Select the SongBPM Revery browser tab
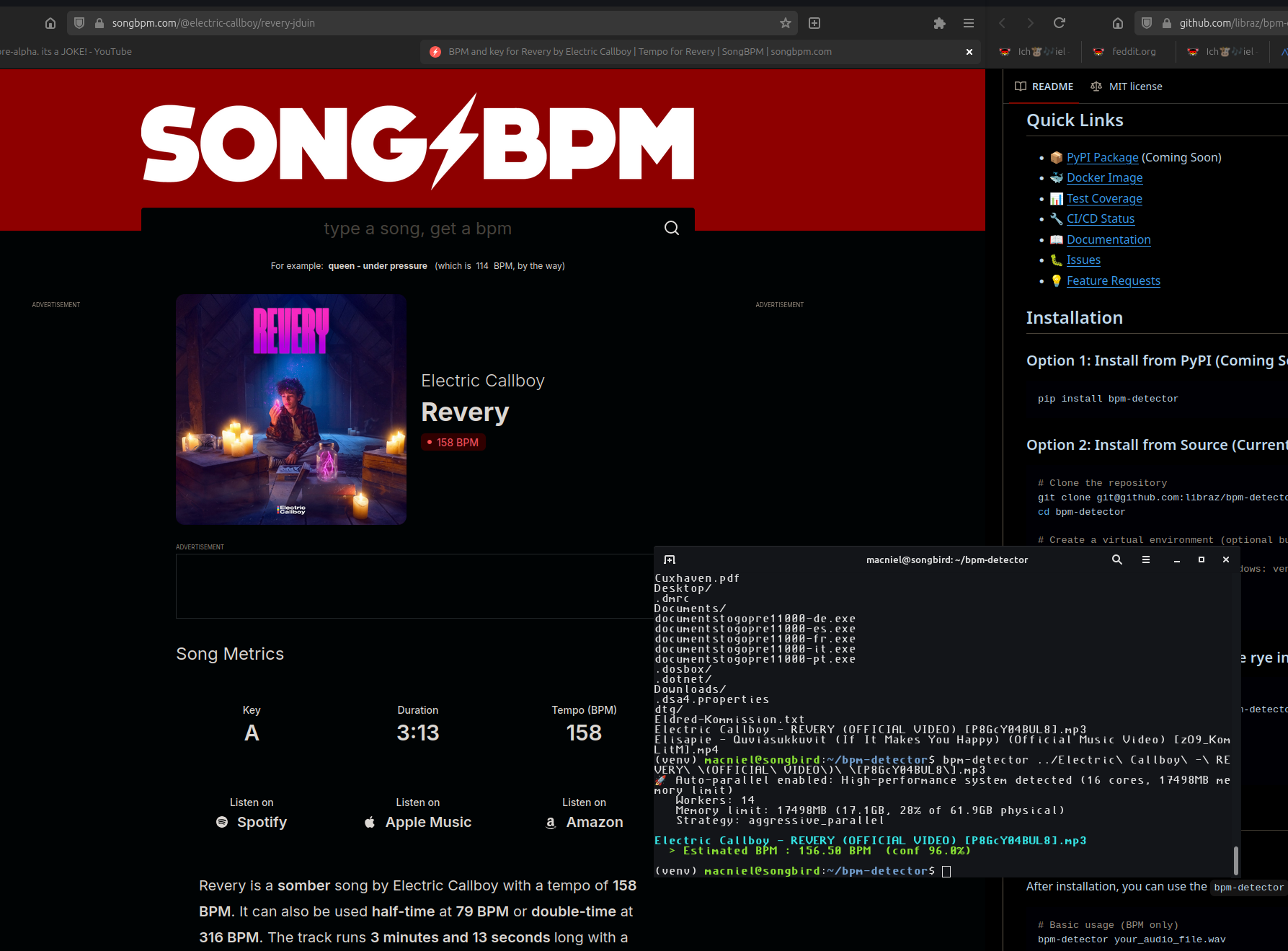 coord(701,52)
